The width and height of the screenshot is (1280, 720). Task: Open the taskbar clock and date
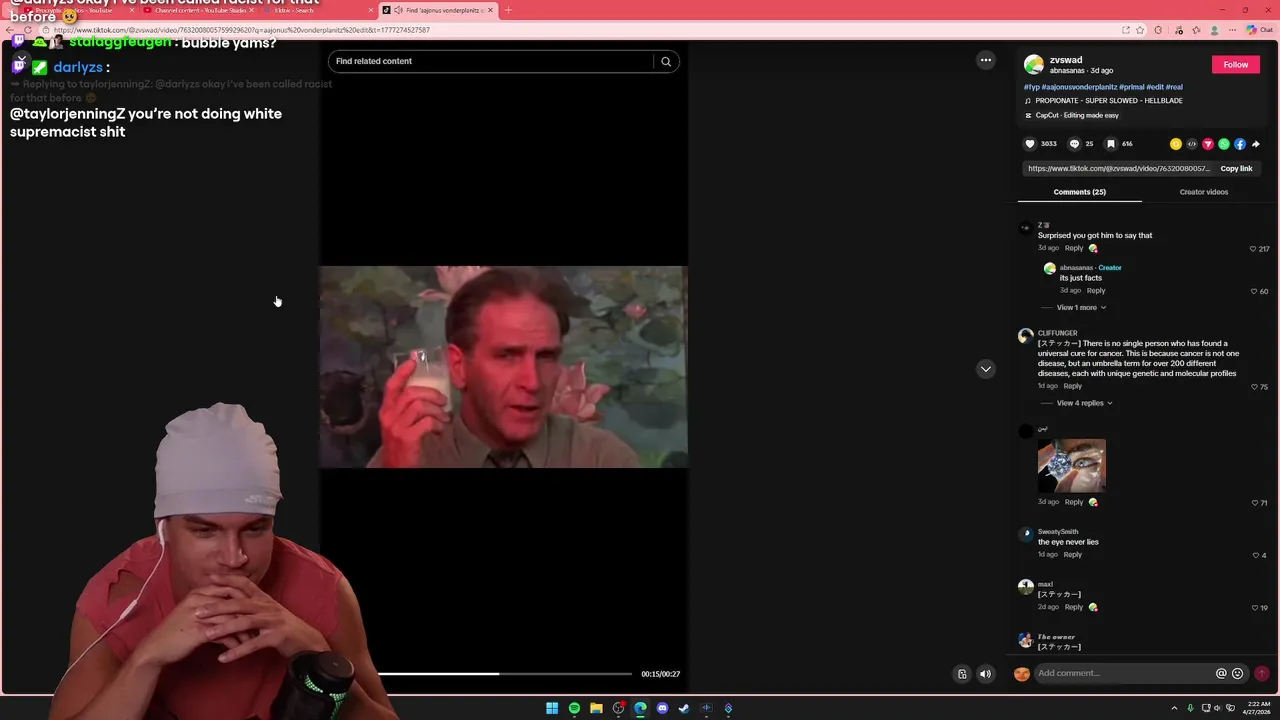point(1258,708)
